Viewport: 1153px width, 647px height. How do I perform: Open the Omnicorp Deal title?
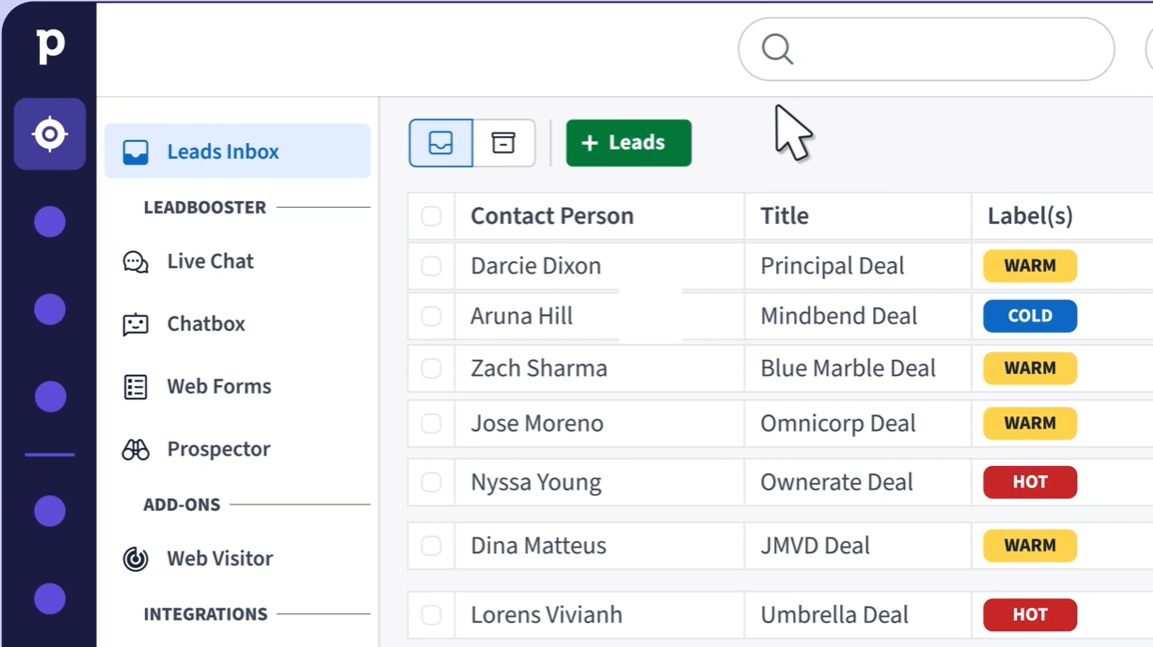pyautogui.click(x=838, y=423)
